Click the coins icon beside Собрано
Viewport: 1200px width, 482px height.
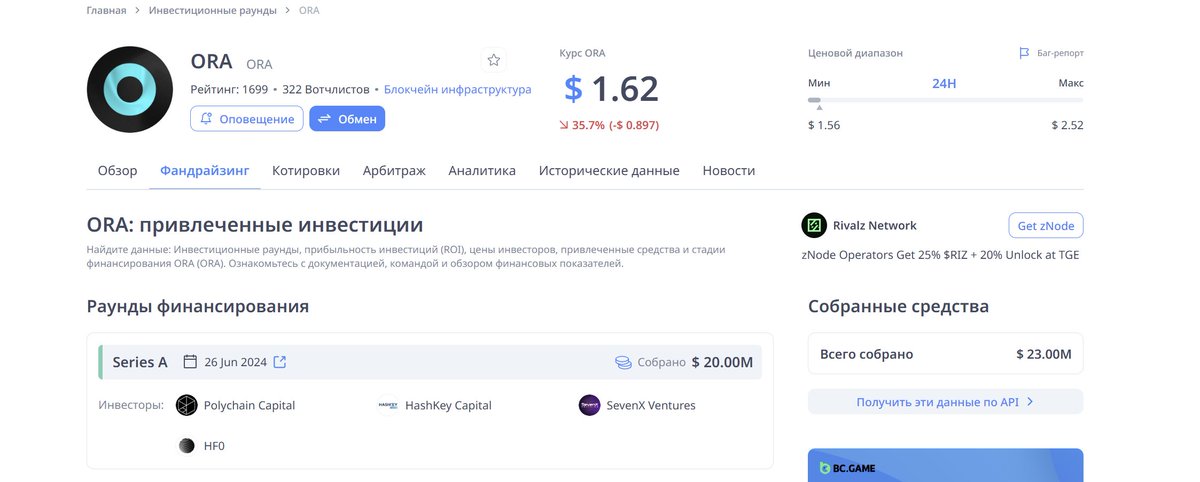pyautogui.click(x=623, y=362)
